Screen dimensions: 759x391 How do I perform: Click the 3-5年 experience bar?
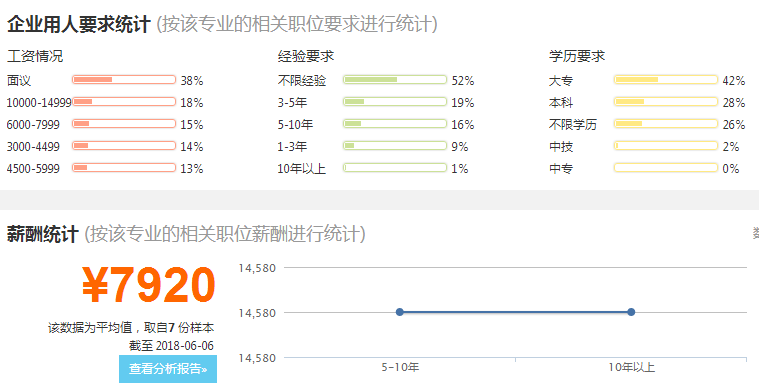(395, 102)
